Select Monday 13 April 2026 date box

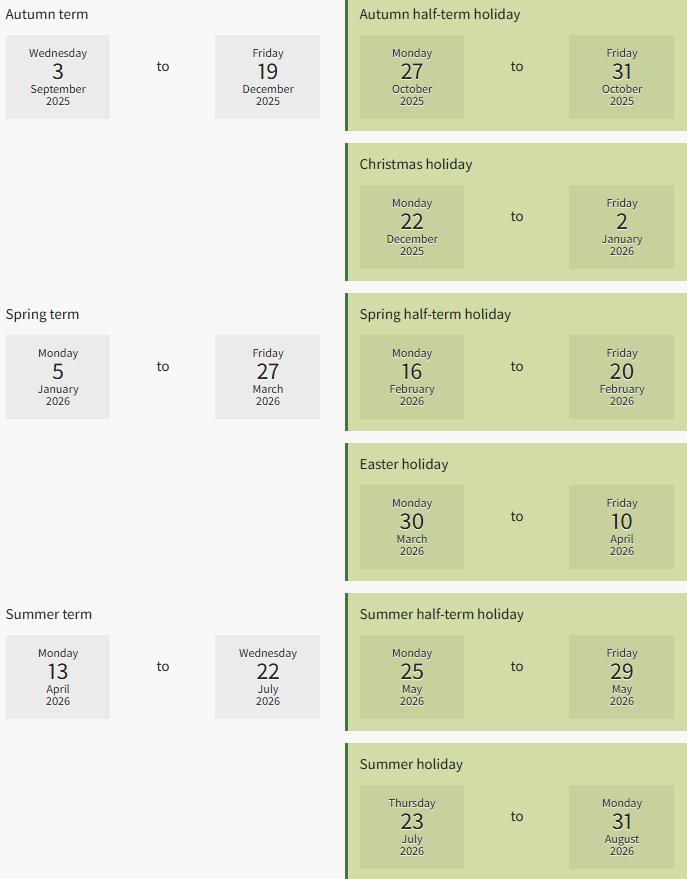[x=58, y=677]
